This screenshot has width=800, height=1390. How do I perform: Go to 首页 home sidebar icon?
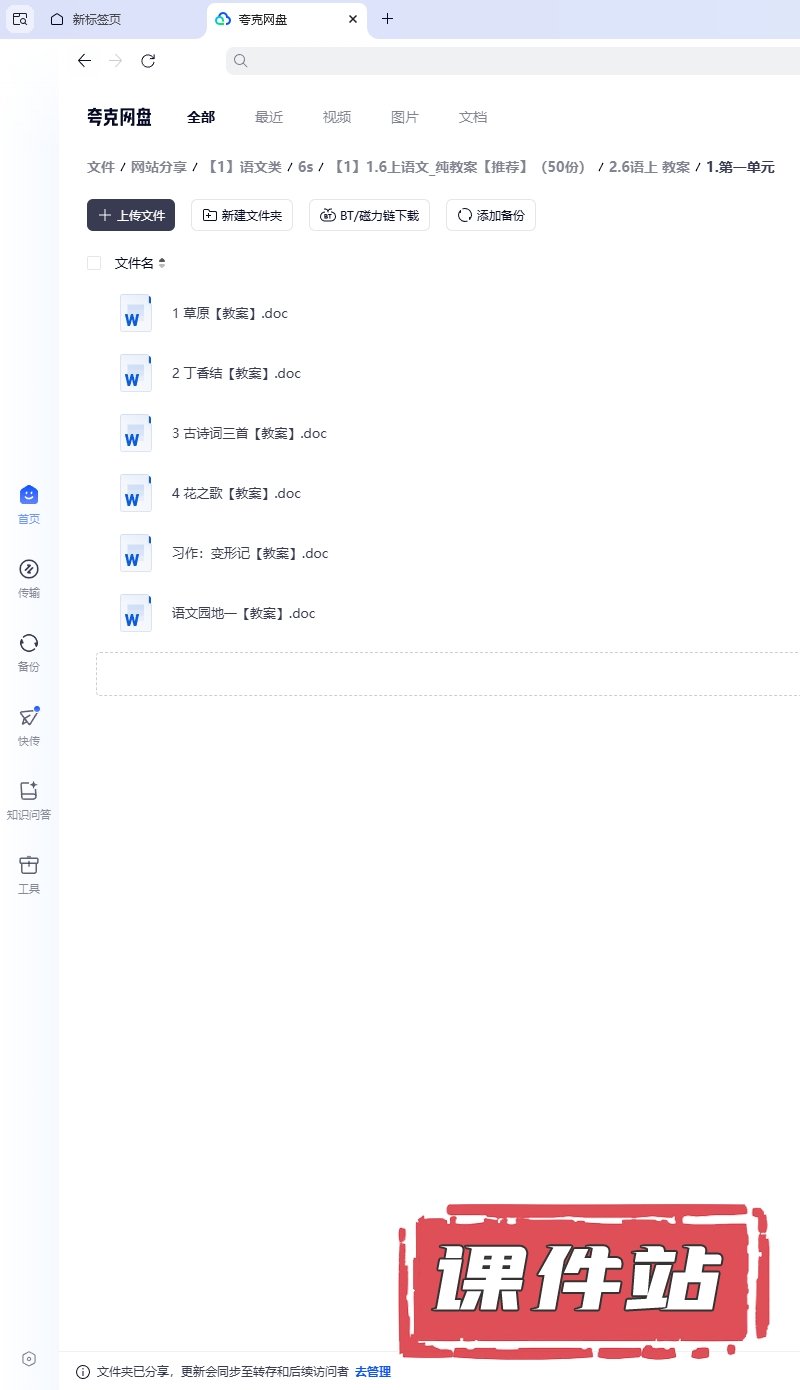pos(29,505)
